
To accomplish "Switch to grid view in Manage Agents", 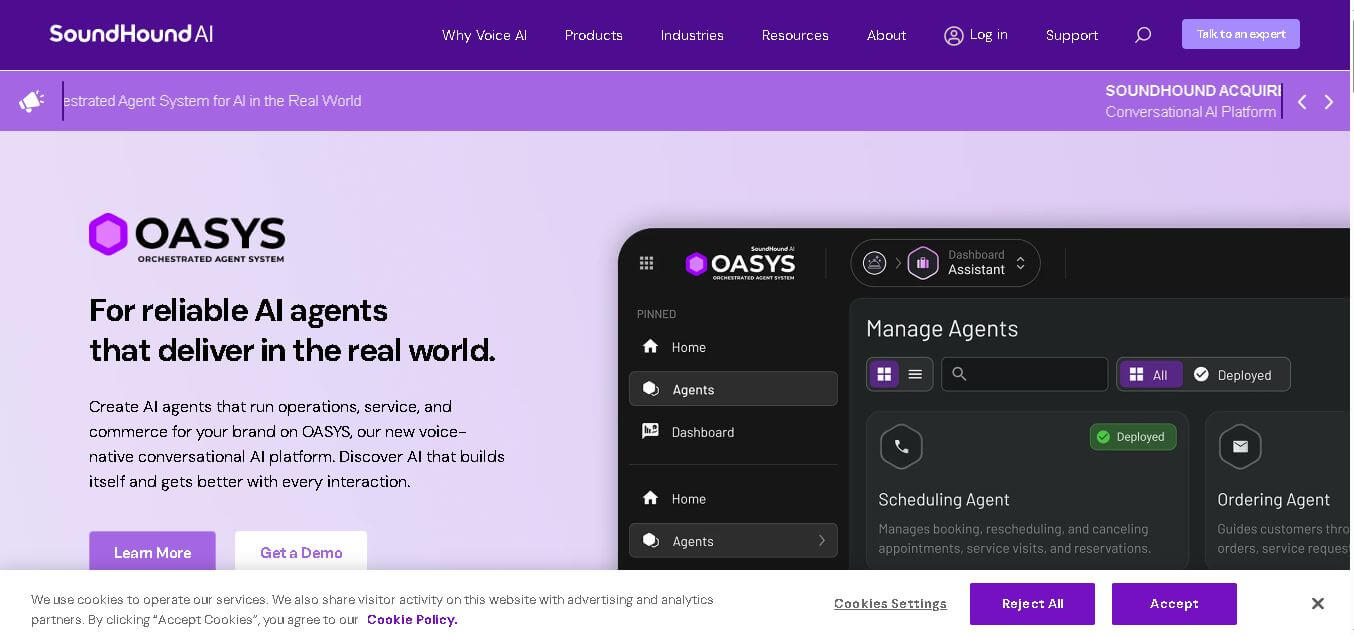I will pos(884,374).
